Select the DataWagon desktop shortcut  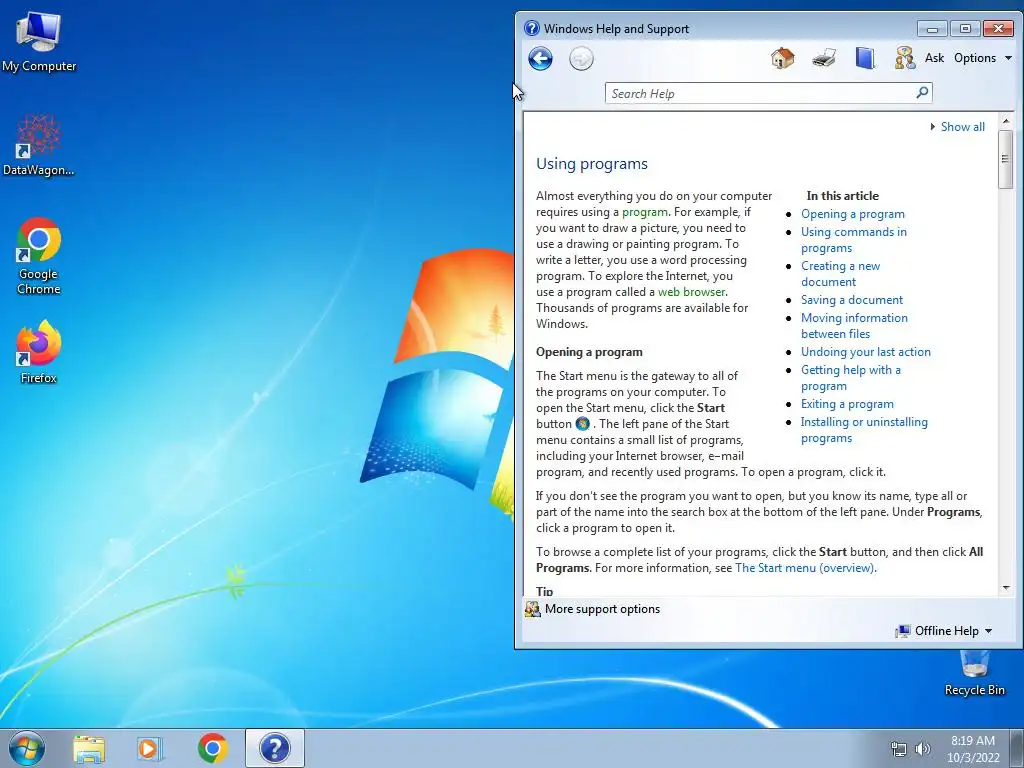pyautogui.click(x=39, y=145)
